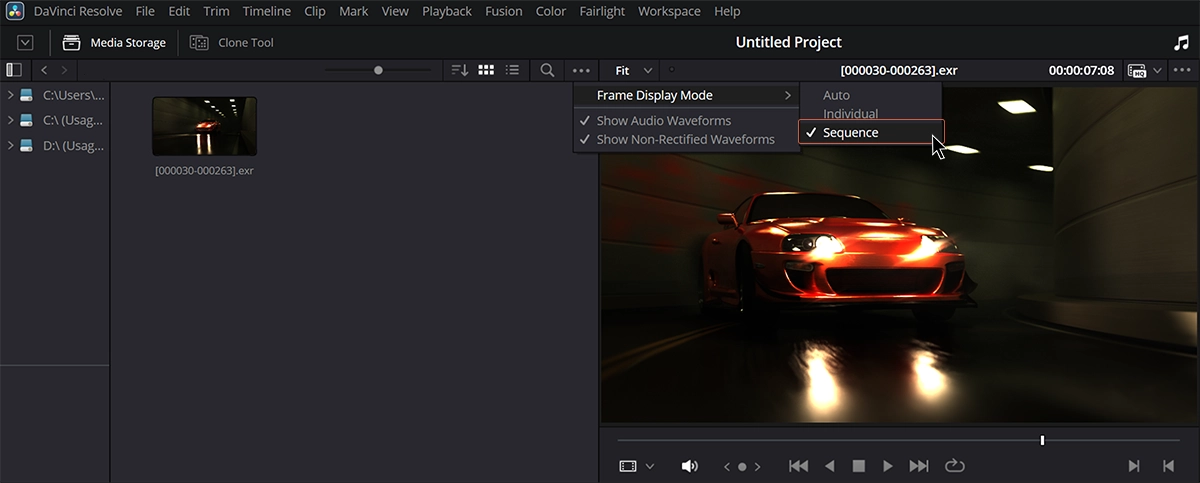This screenshot has width=1200, height=483.
Task: Set mark out point
Action: [x=1168, y=466]
